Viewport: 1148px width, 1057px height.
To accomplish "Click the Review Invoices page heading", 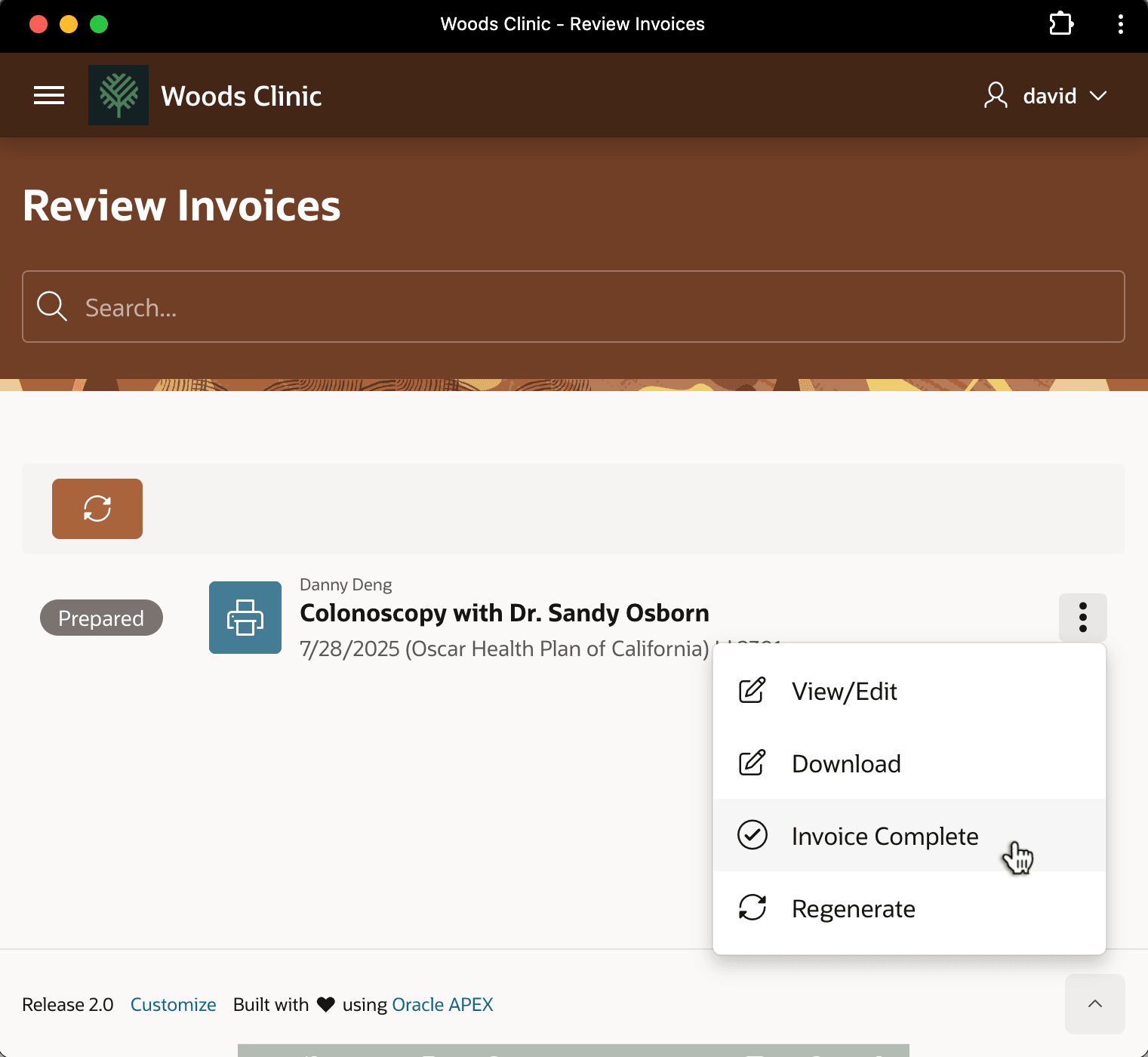I will (182, 205).
